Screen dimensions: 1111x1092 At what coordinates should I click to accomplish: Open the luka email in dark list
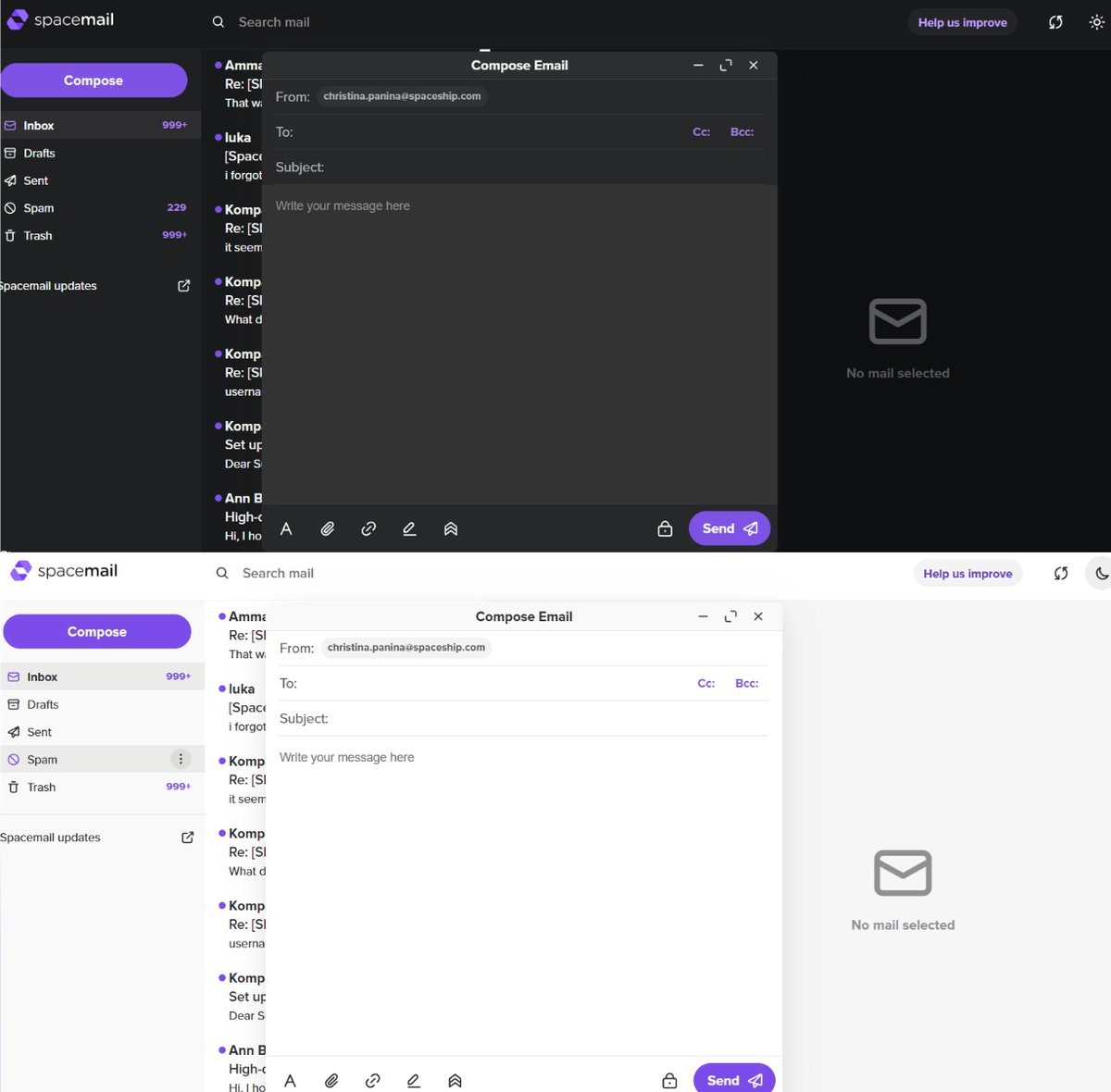click(238, 156)
